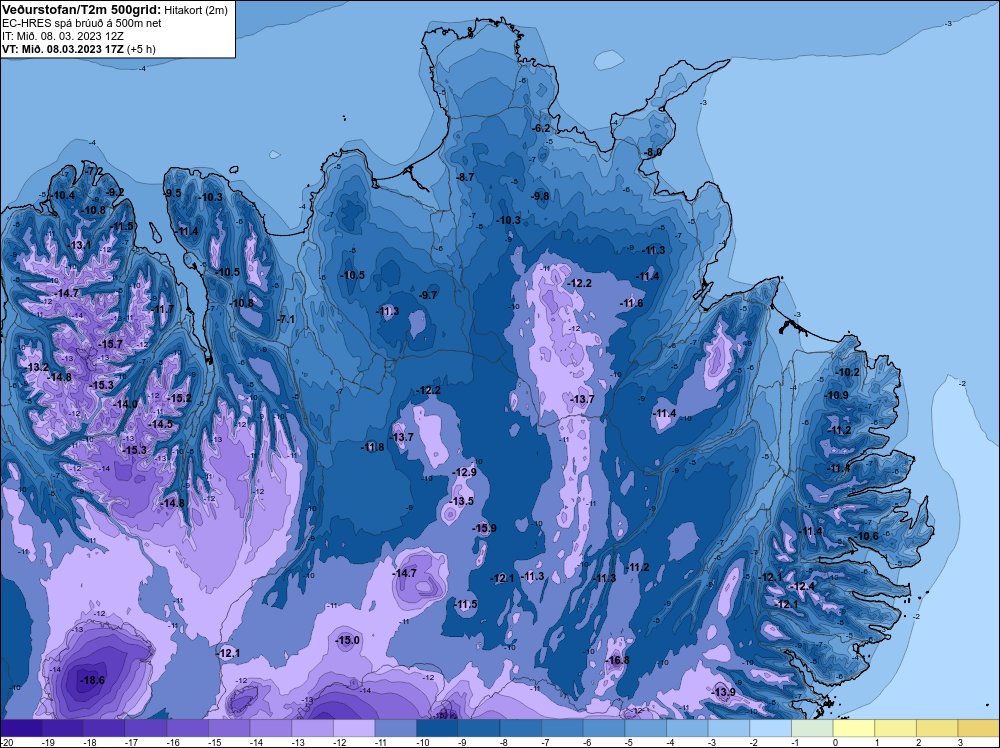This screenshot has height=748, width=1000.
Task: Click the legend swatch between -15 and -14
Action: [229, 728]
